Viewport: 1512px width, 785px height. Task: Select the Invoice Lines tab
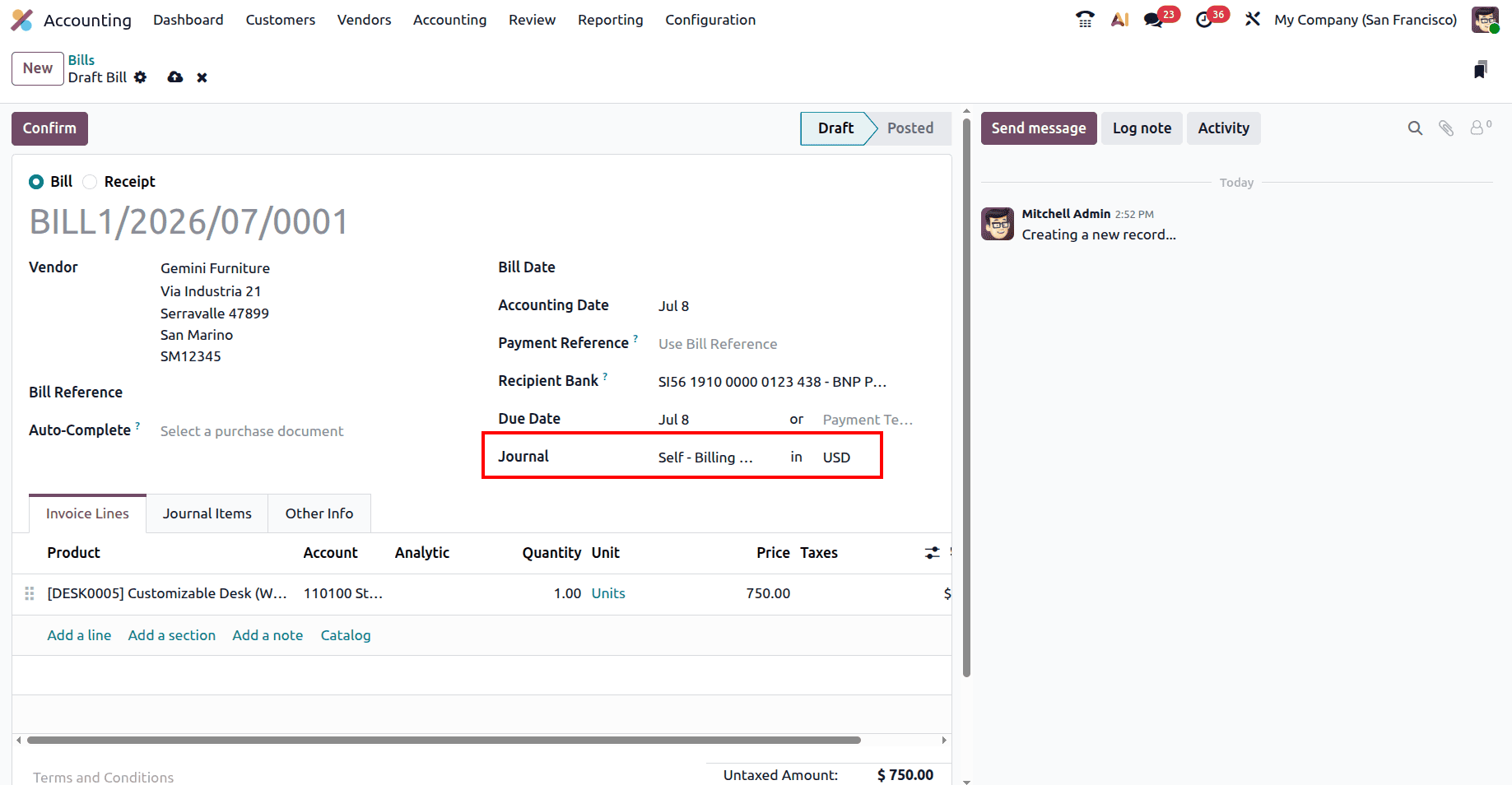[87, 513]
